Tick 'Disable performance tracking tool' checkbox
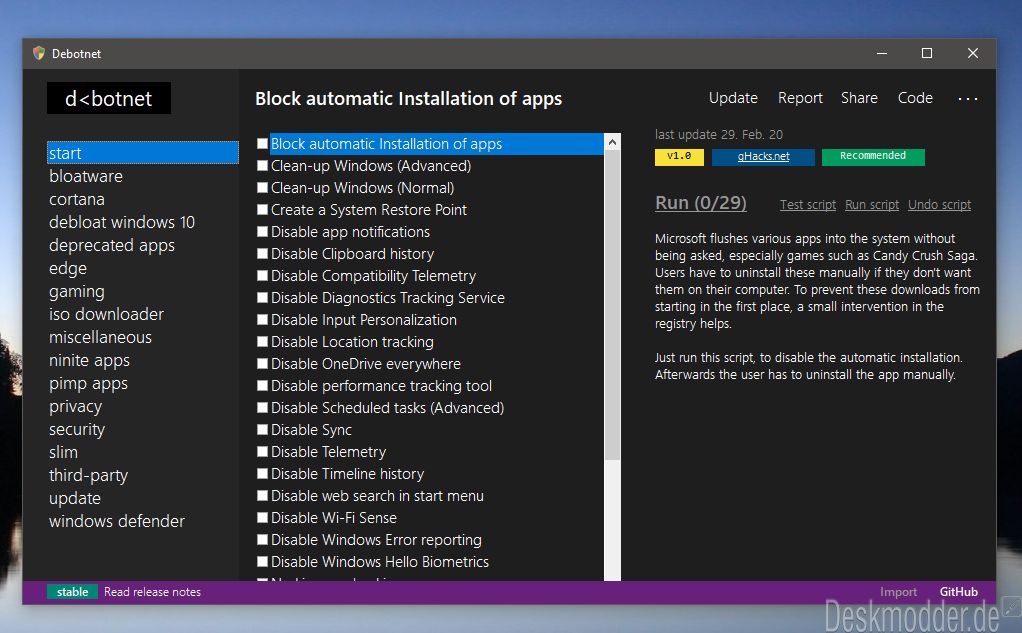This screenshot has width=1022, height=633. [x=262, y=385]
